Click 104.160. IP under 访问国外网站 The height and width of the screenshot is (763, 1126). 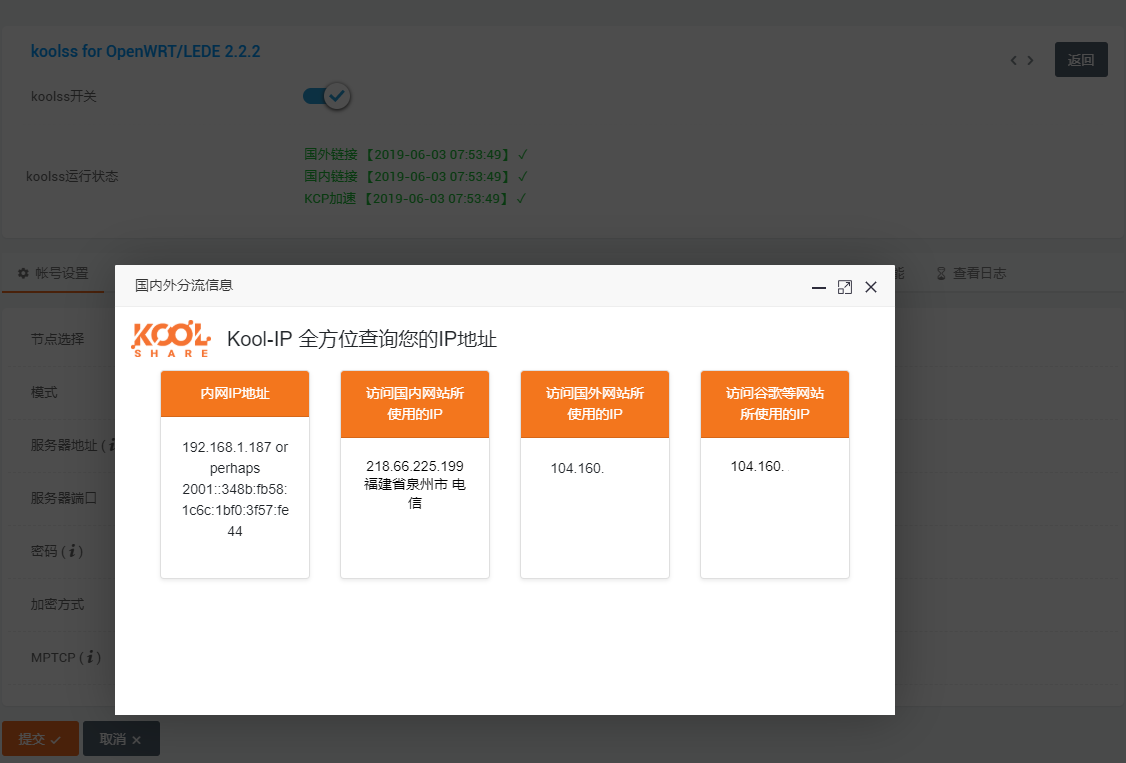(577, 468)
